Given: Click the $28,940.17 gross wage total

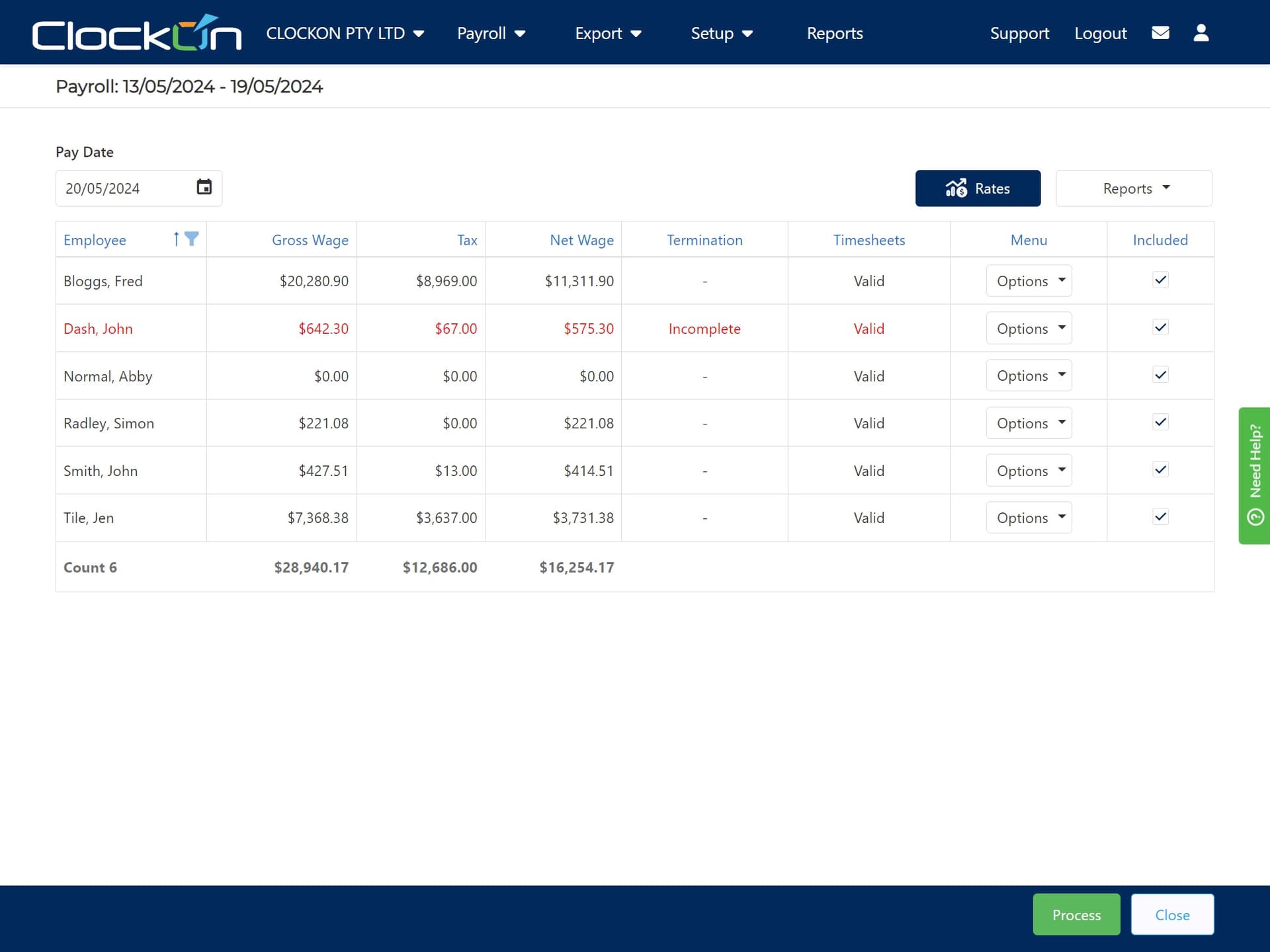Looking at the screenshot, I should click(x=311, y=567).
